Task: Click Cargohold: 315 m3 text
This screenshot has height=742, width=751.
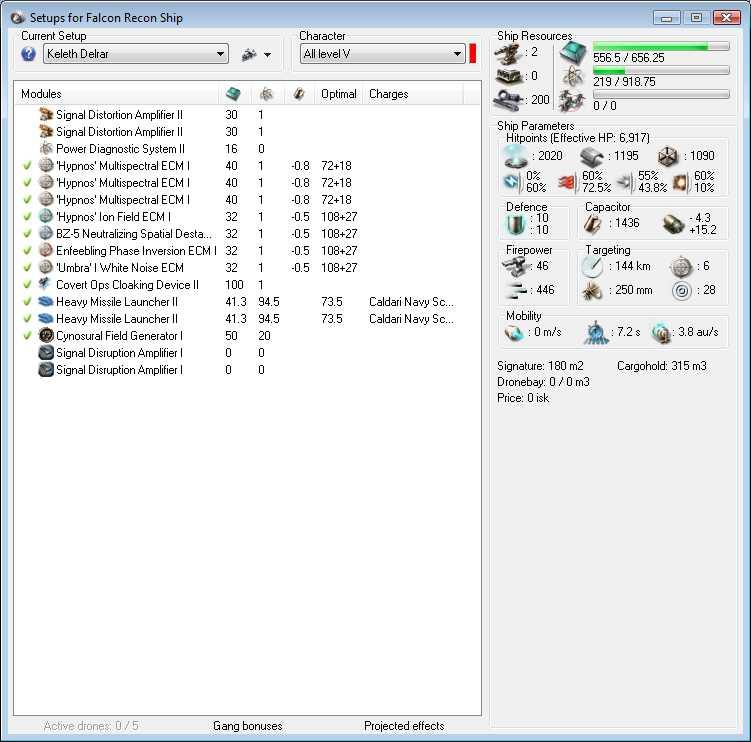Action: coord(661,366)
